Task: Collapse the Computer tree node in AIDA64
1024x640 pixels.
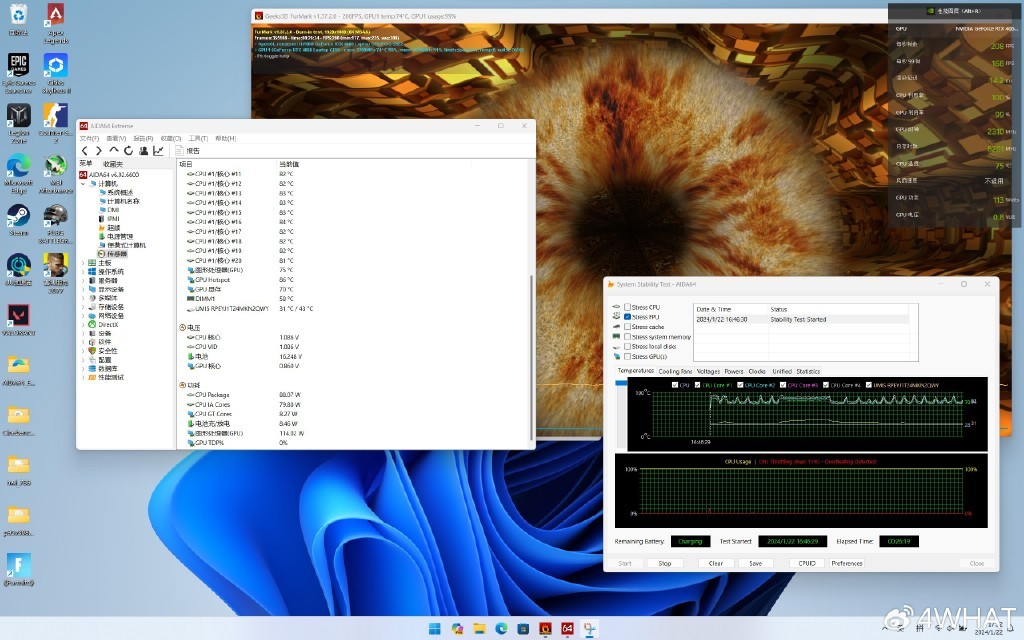Action: 84,183
